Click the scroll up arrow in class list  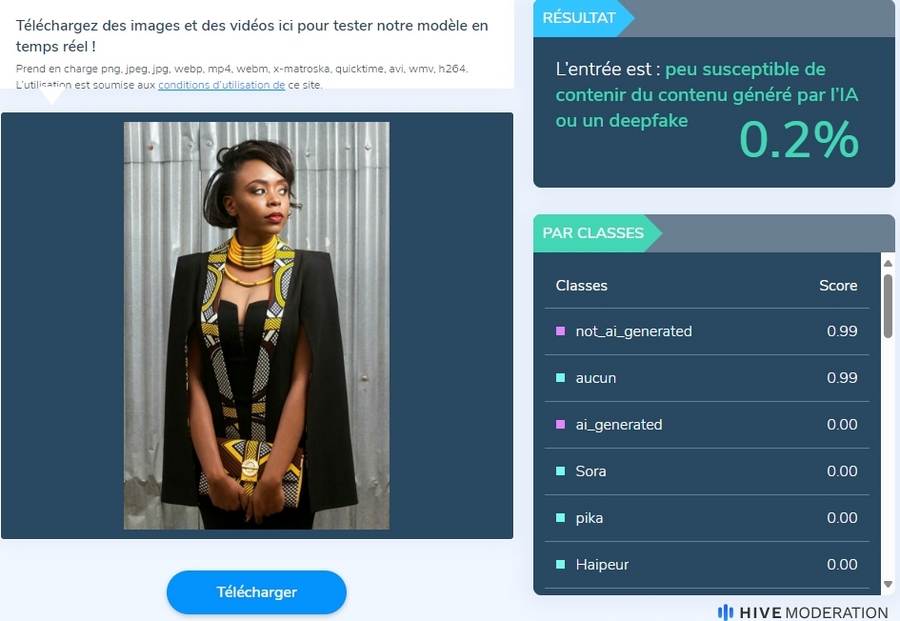point(888,263)
